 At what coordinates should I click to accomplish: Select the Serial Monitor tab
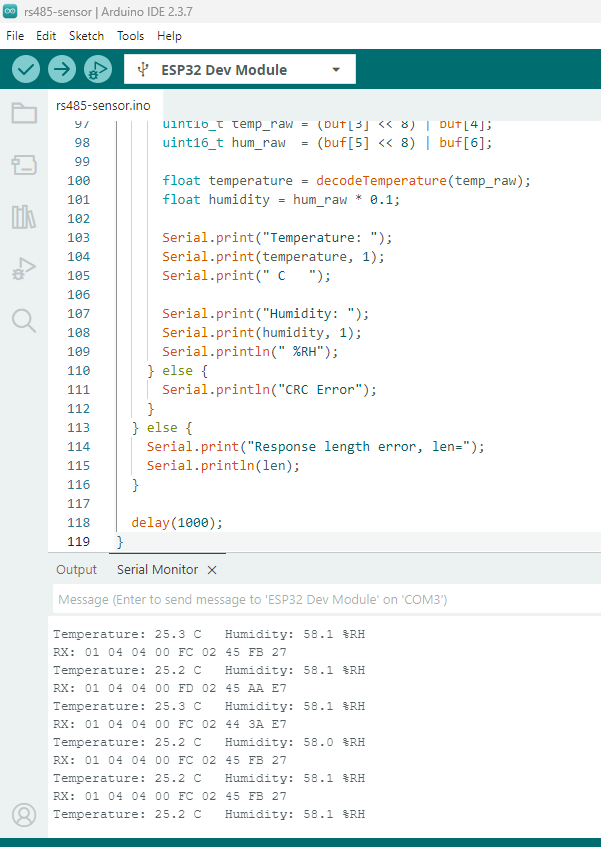click(157, 569)
